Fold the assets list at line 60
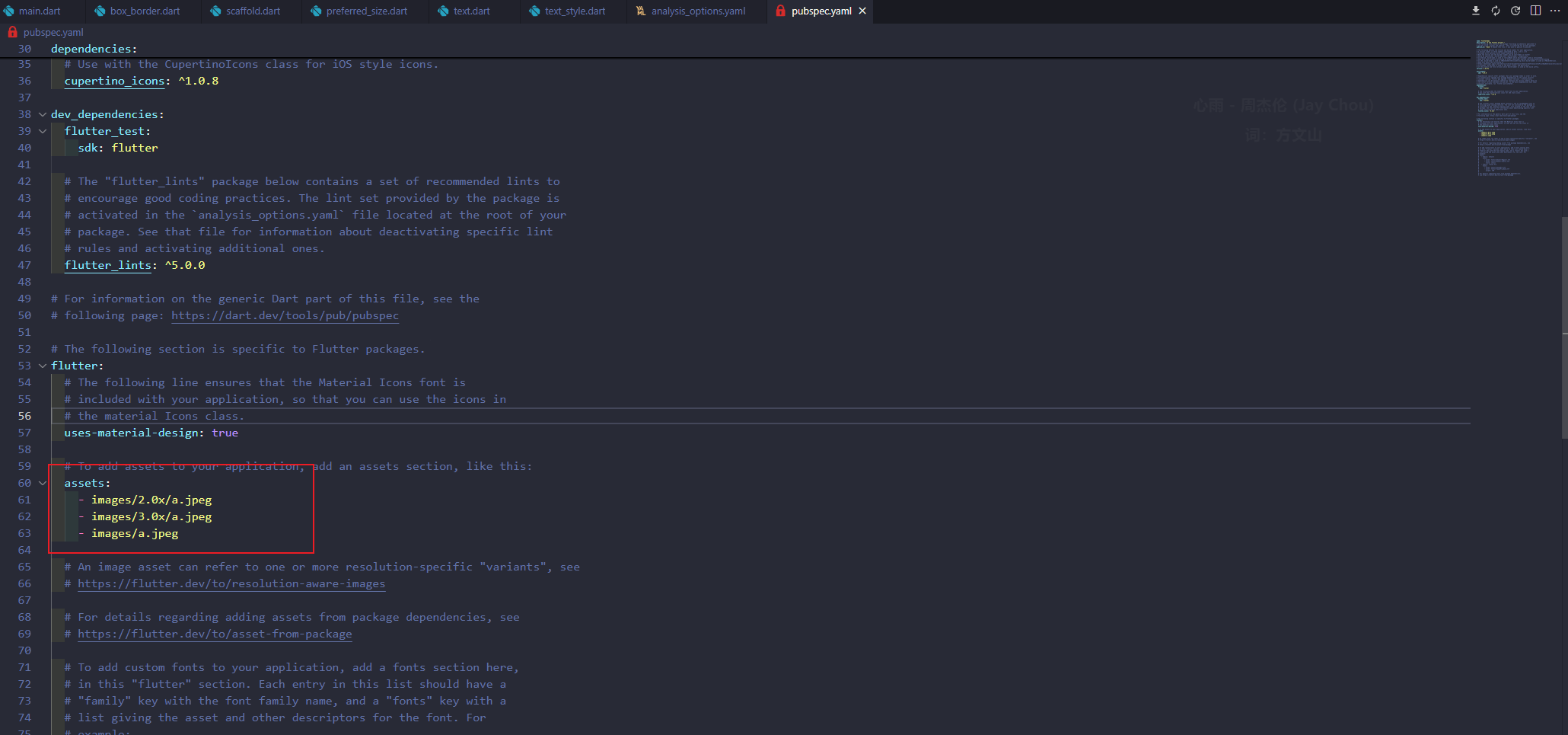This screenshot has height=735, width=1568. (x=43, y=483)
